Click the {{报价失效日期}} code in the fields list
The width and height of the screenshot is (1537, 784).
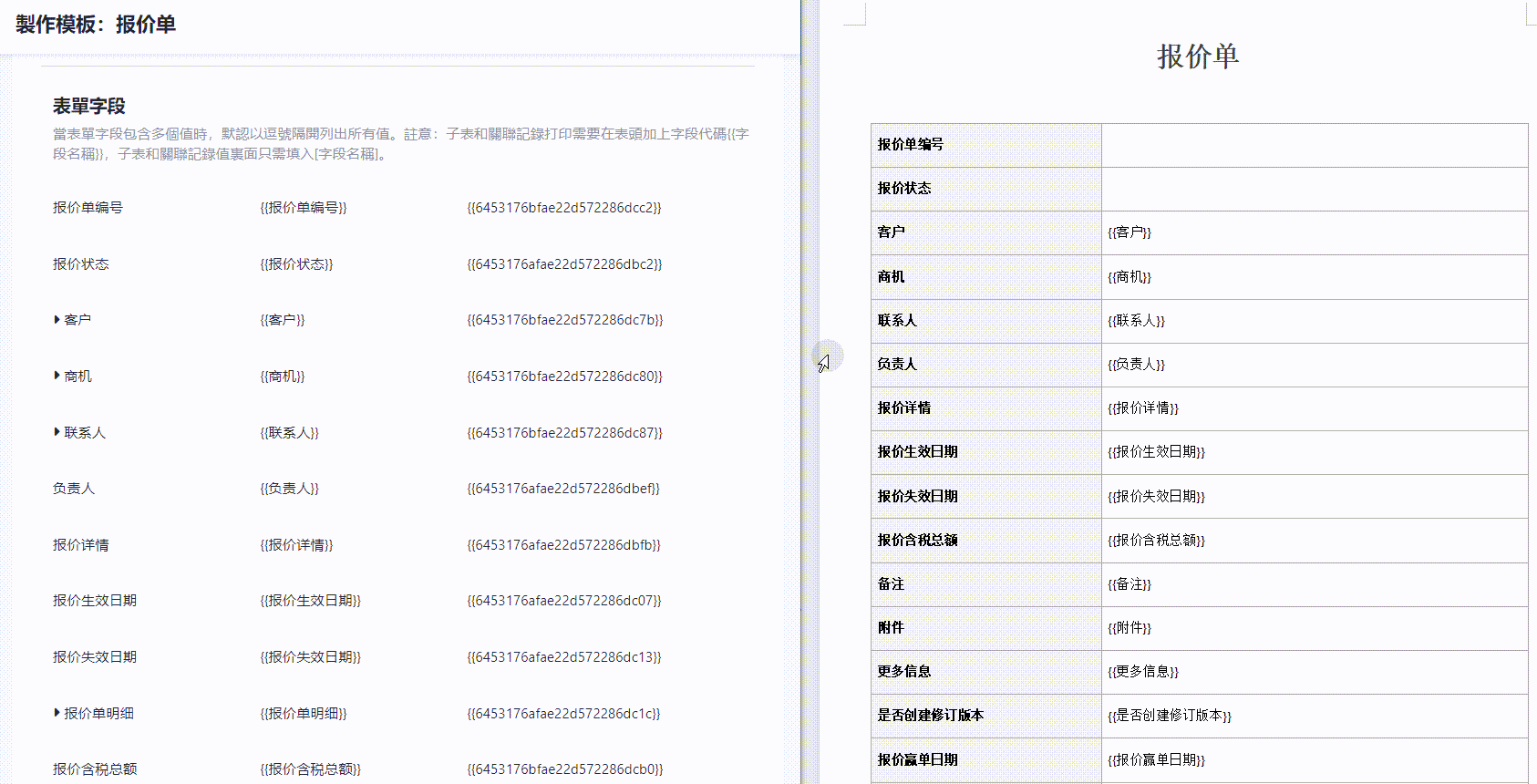(311, 657)
